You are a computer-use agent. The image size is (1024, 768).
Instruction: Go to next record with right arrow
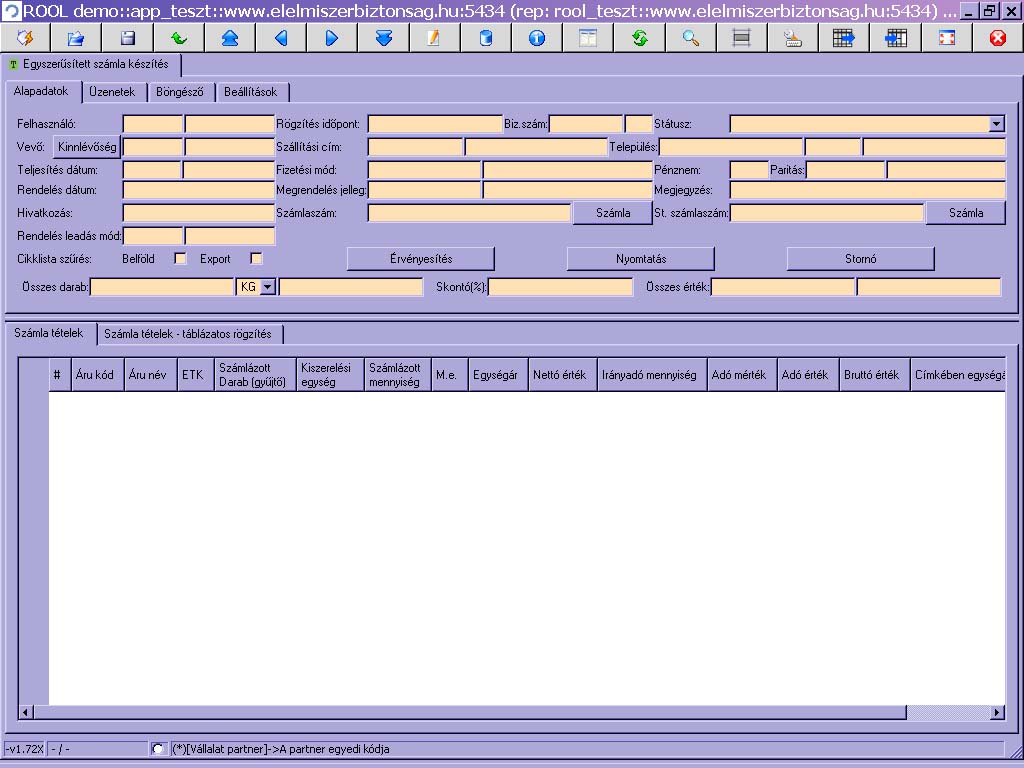[332, 38]
